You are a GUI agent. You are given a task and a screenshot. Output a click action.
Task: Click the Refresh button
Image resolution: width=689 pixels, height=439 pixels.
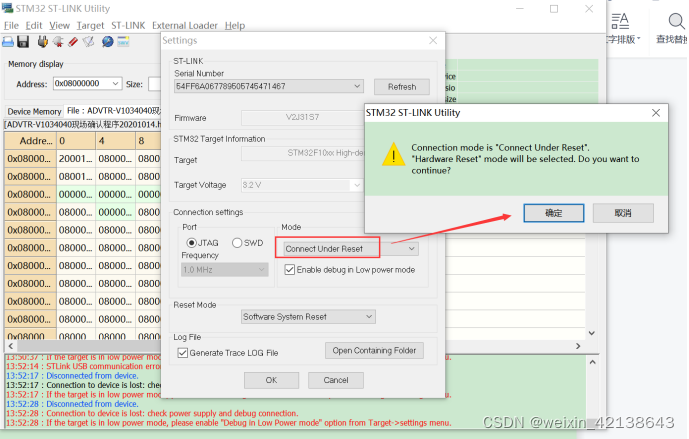(x=402, y=87)
